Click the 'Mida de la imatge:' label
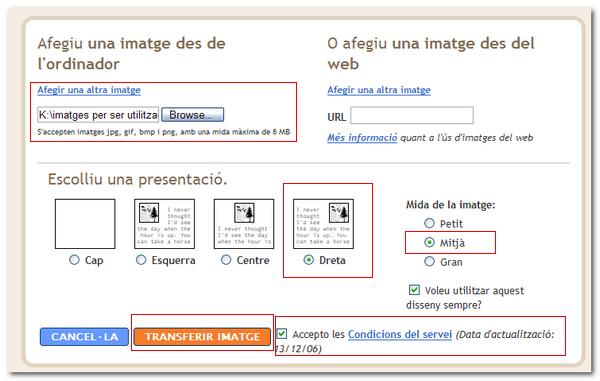 (x=450, y=205)
